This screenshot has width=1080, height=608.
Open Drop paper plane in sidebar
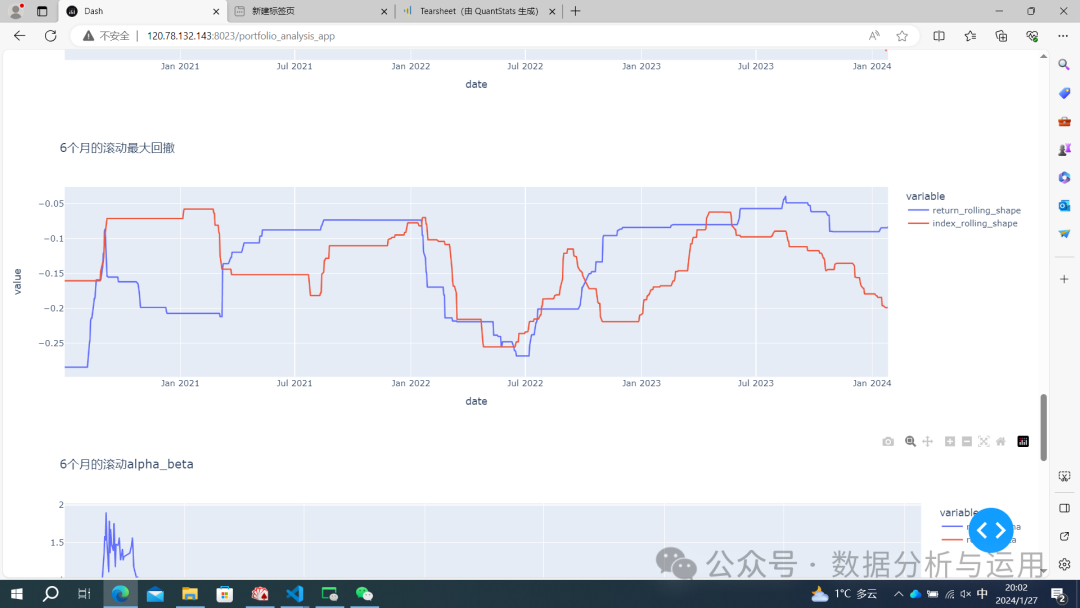point(1064,234)
